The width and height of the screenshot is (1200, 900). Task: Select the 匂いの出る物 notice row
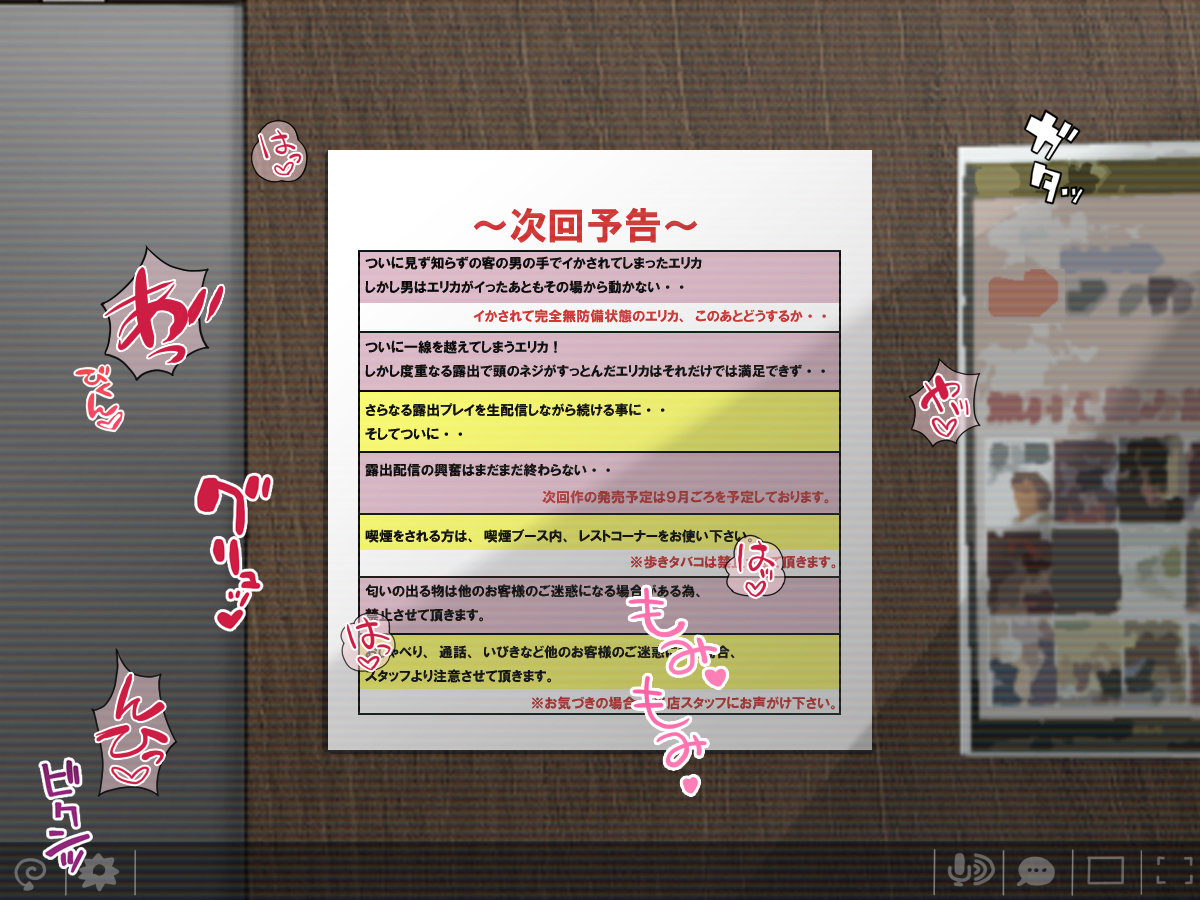(530, 592)
